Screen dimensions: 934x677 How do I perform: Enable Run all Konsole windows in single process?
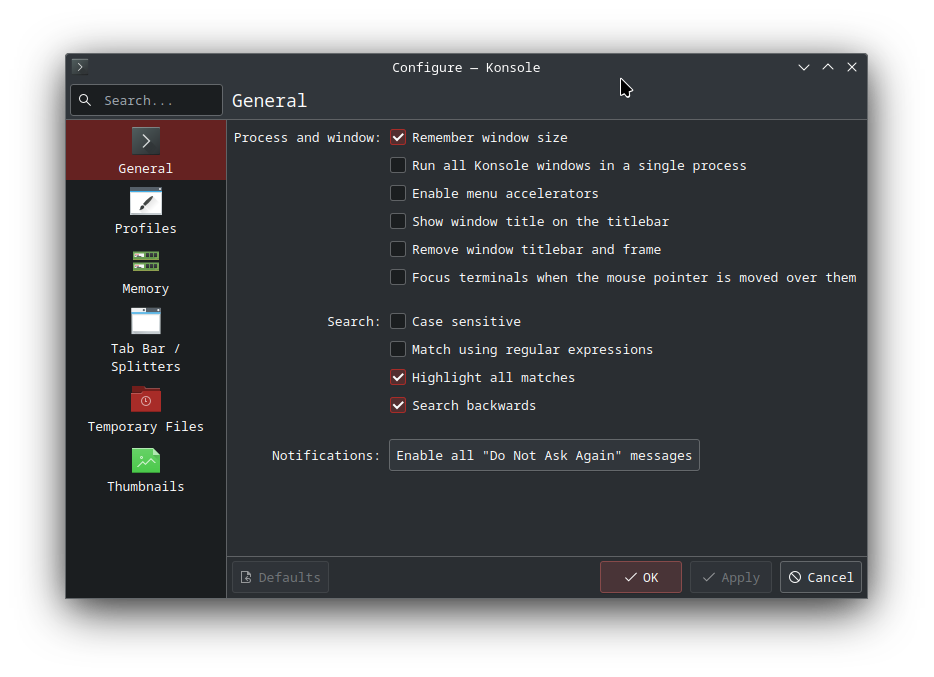(398, 166)
